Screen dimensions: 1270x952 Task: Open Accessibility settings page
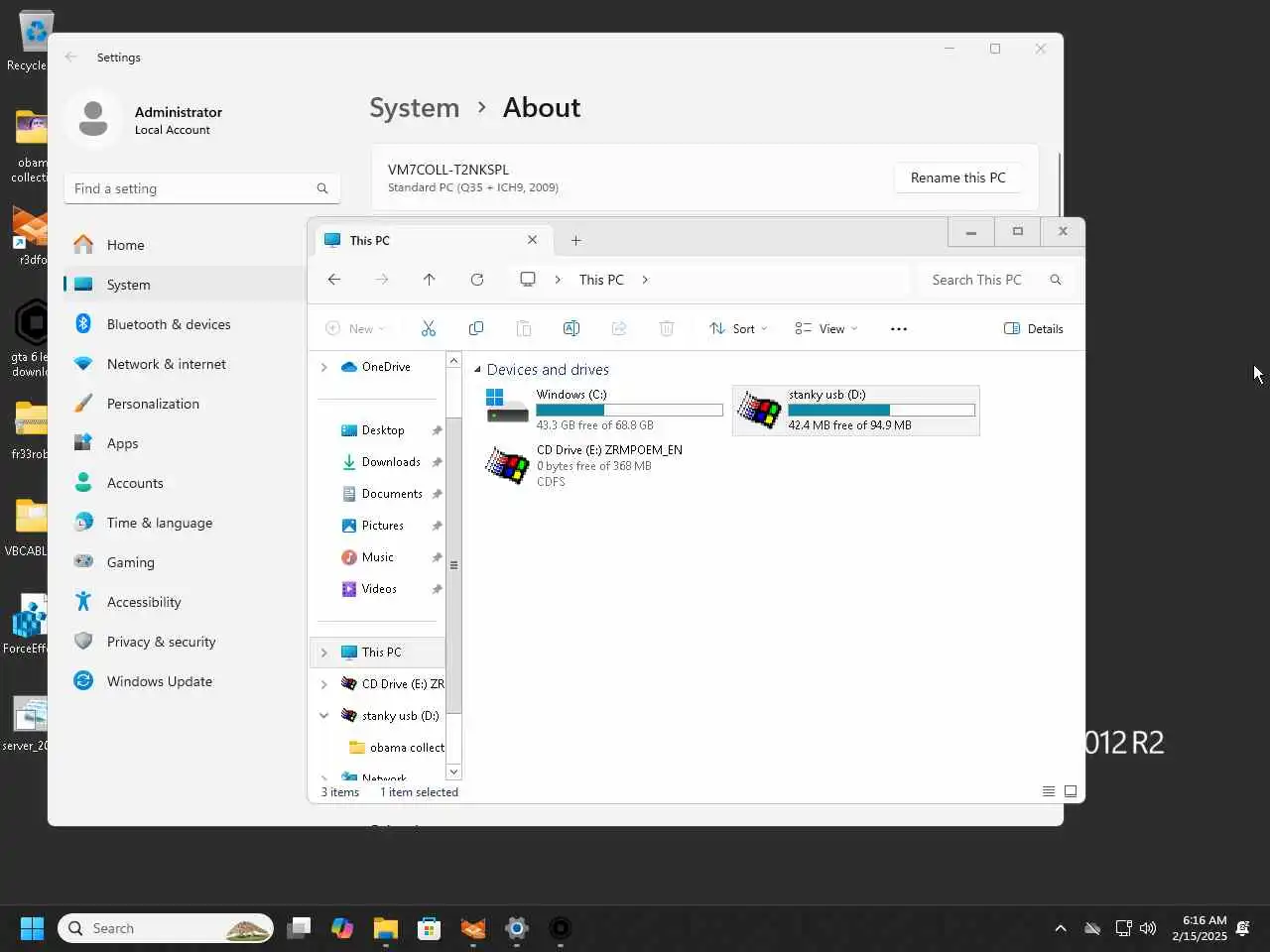point(185,602)
